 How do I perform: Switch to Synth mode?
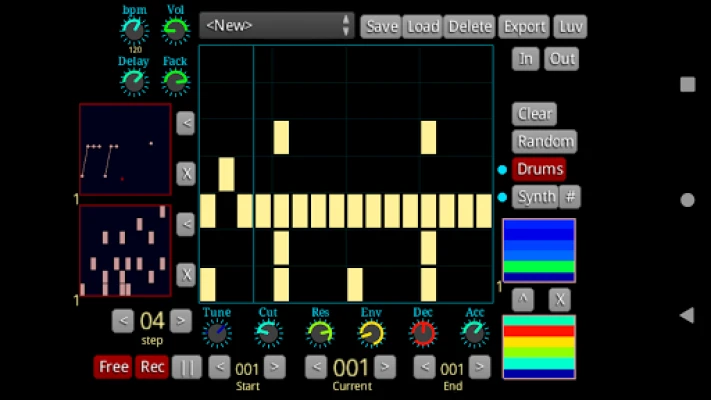tap(535, 197)
